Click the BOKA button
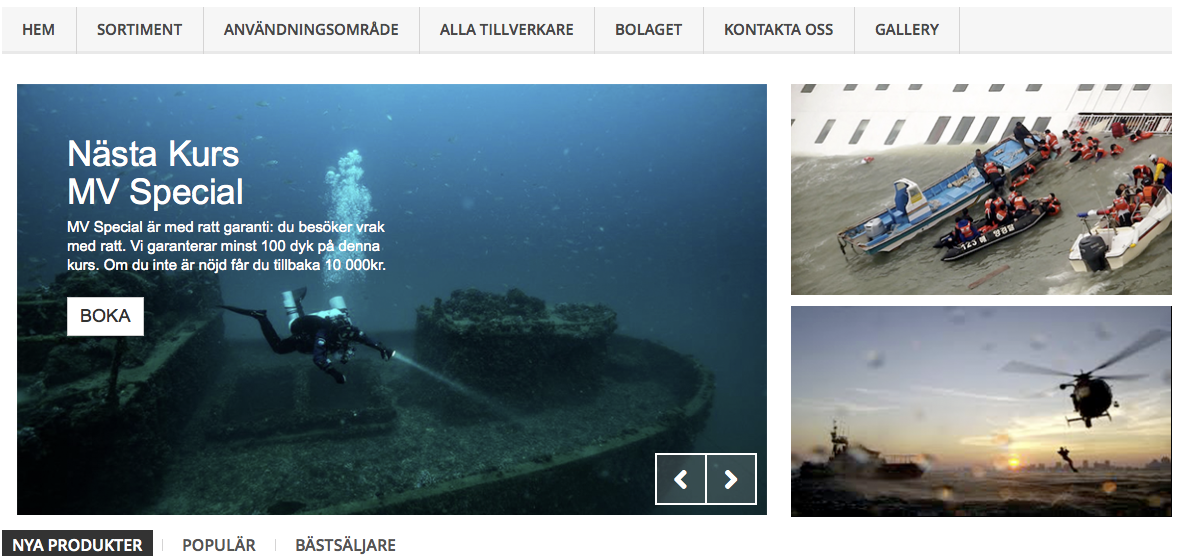Viewport: 1201px width, 556px height. click(105, 316)
